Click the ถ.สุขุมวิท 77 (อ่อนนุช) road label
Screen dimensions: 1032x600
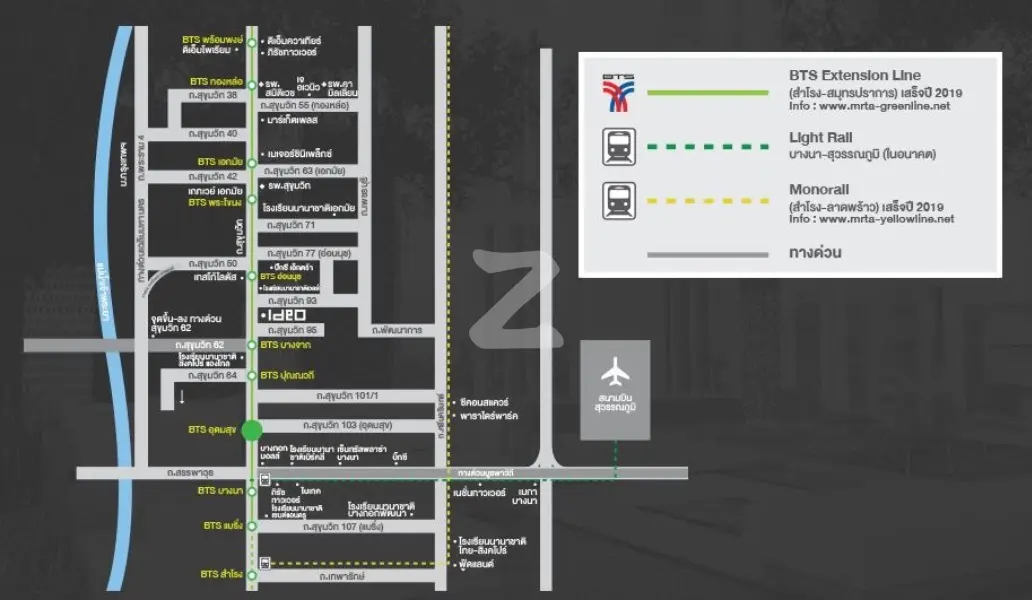coord(309,253)
